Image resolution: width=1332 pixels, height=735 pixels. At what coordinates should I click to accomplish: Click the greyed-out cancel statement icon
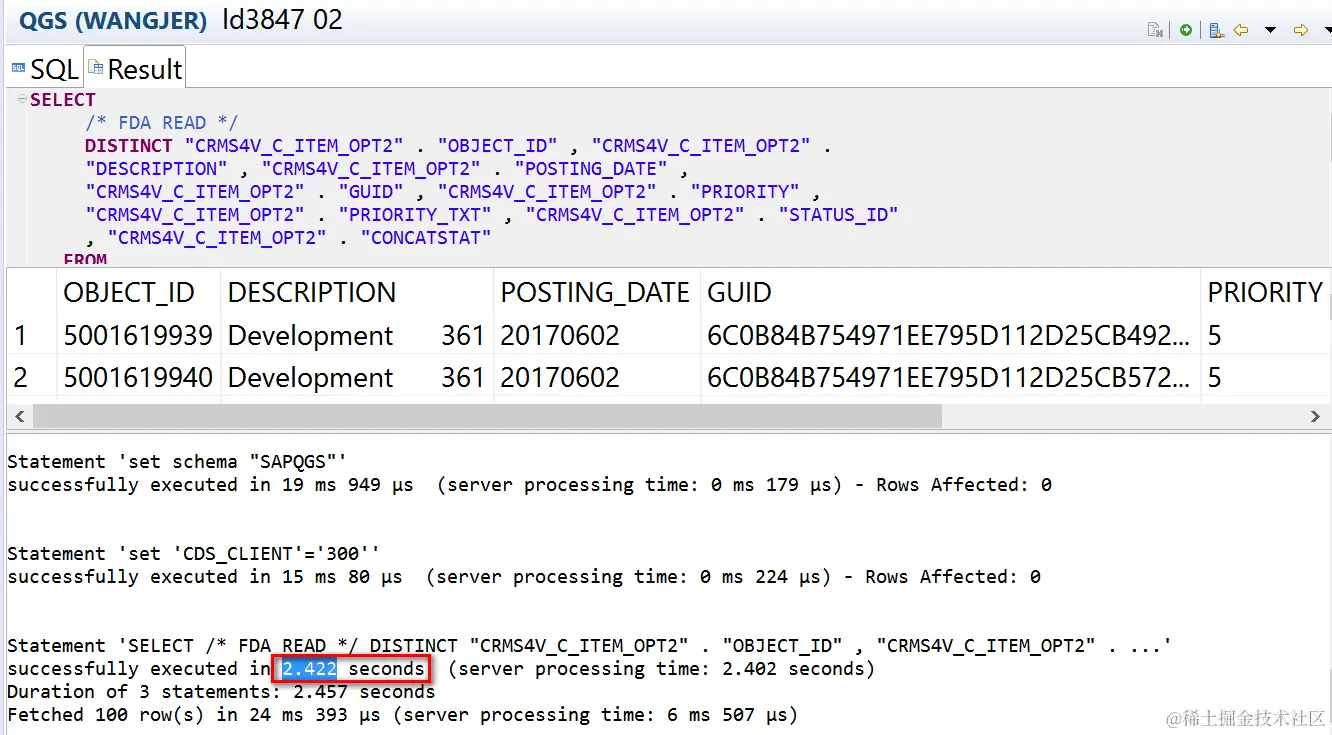(1155, 30)
